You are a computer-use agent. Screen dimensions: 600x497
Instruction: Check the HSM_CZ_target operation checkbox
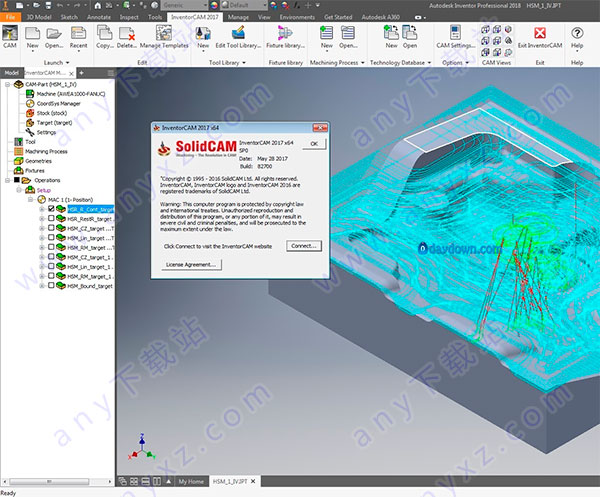[x=51, y=228]
